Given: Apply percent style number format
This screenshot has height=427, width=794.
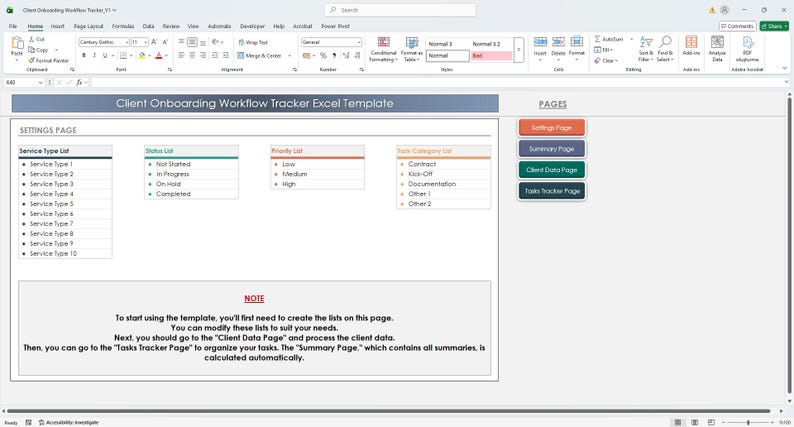Looking at the screenshot, I should pyautogui.click(x=323, y=56).
